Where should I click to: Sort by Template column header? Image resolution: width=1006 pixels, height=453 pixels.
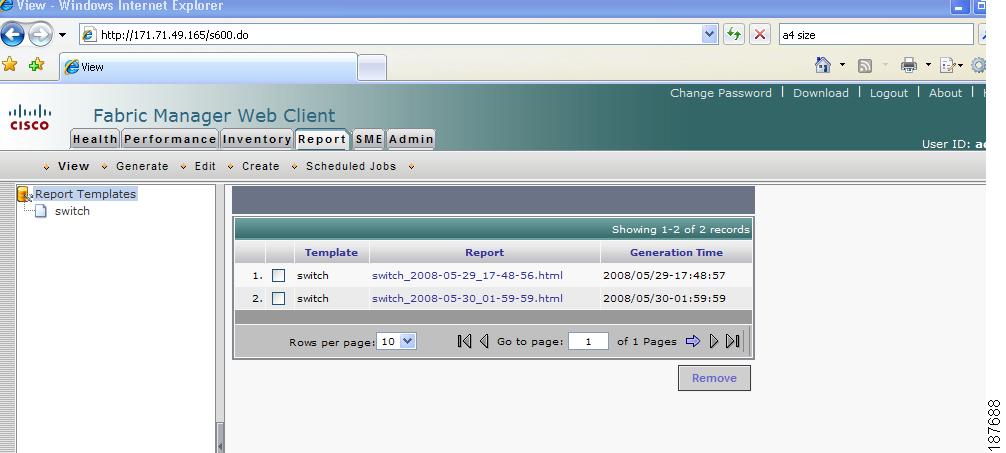tap(331, 252)
